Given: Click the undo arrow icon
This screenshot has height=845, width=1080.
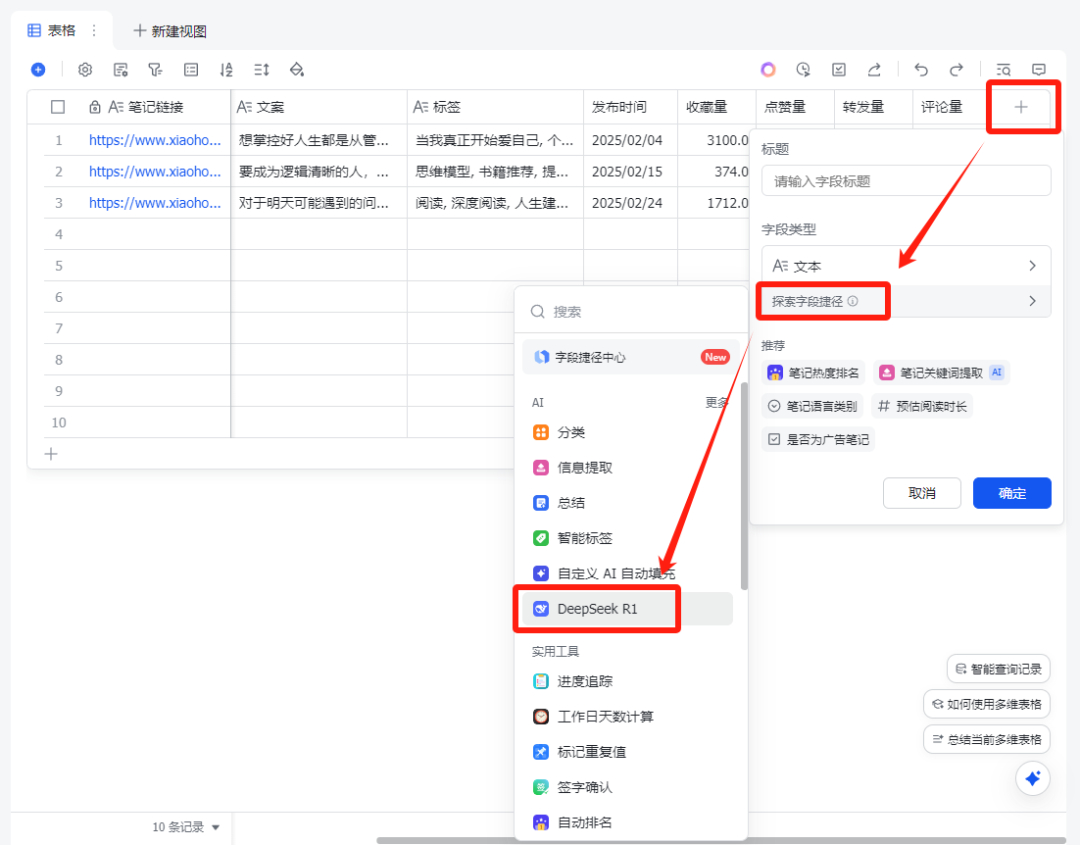Looking at the screenshot, I should [920, 69].
